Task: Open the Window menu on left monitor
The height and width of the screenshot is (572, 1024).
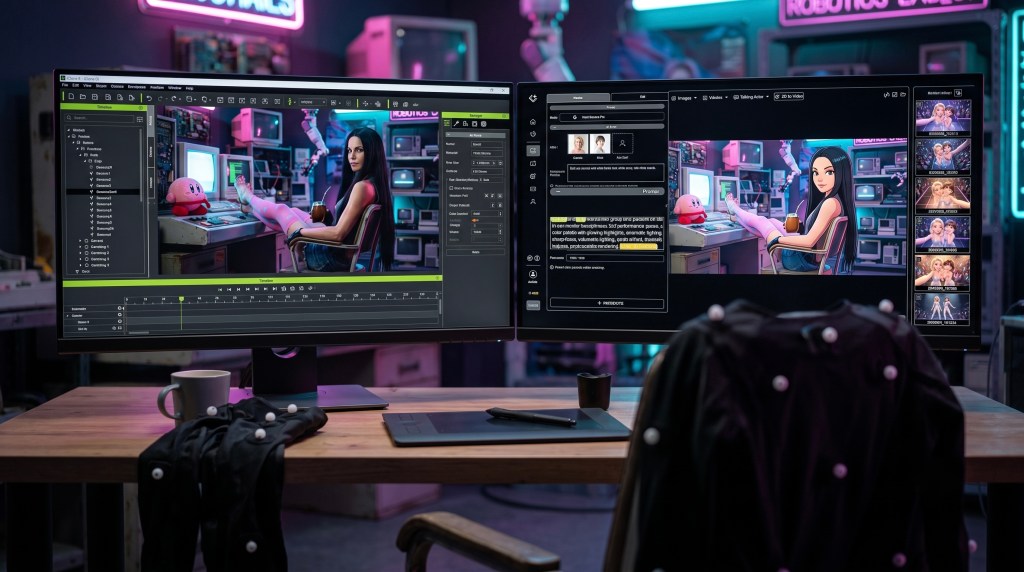Action: pos(174,87)
